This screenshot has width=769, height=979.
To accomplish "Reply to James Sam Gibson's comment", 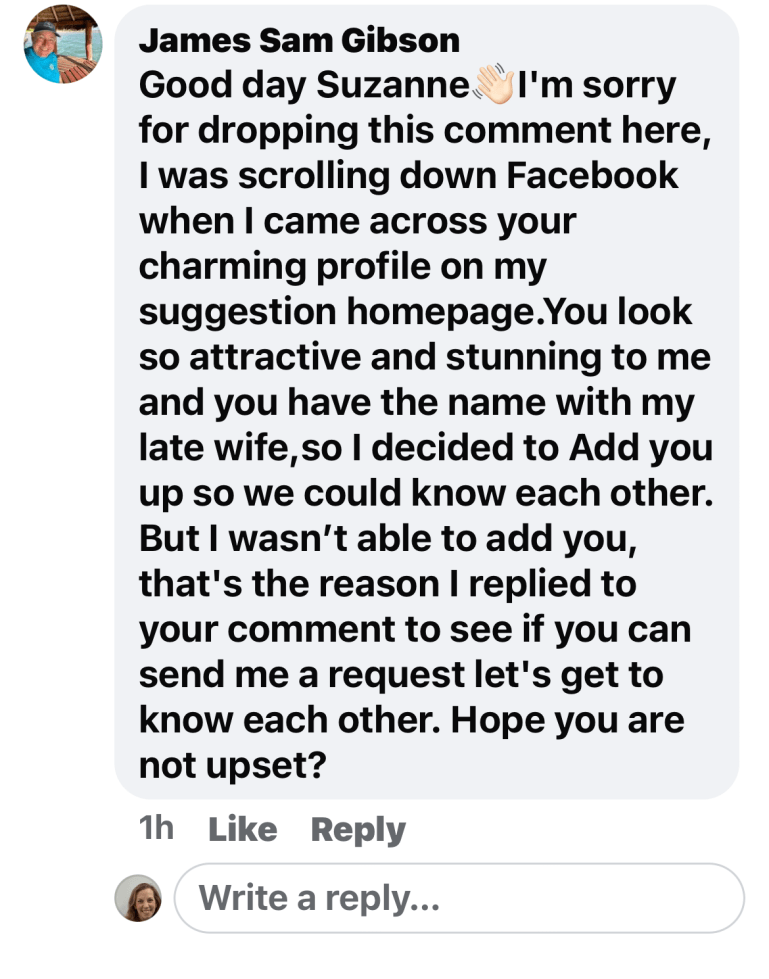I will point(358,829).
